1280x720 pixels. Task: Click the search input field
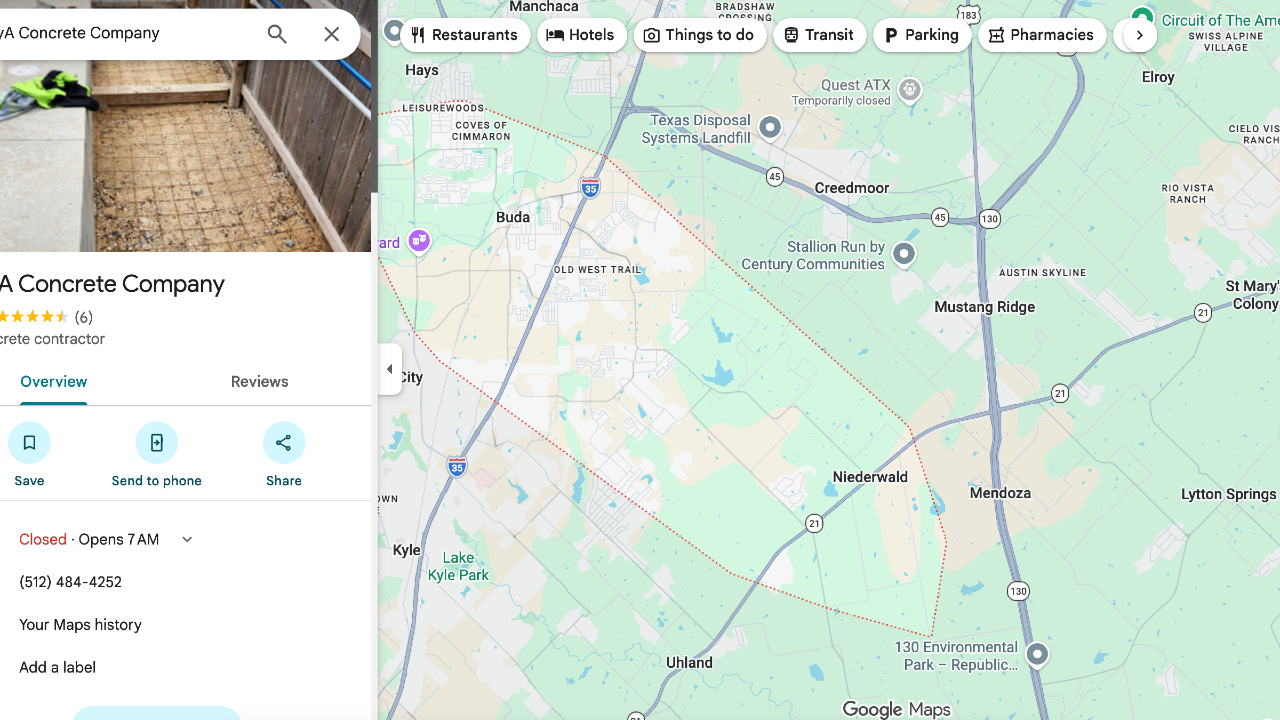pyautogui.click(x=125, y=34)
